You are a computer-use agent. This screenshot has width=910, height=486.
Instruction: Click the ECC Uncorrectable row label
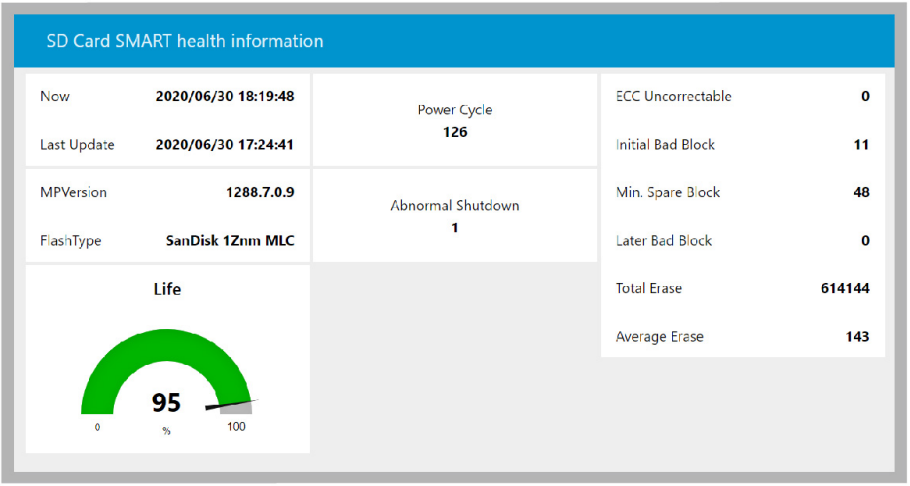click(x=673, y=97)
